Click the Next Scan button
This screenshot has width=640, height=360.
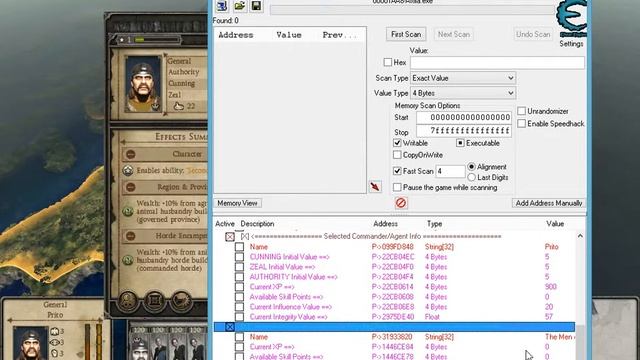(453, 34)
